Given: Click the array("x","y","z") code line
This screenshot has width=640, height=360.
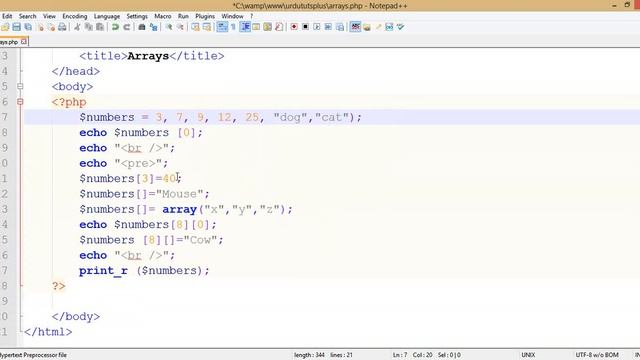Looking at the screenshot, I should click(186, 209).
